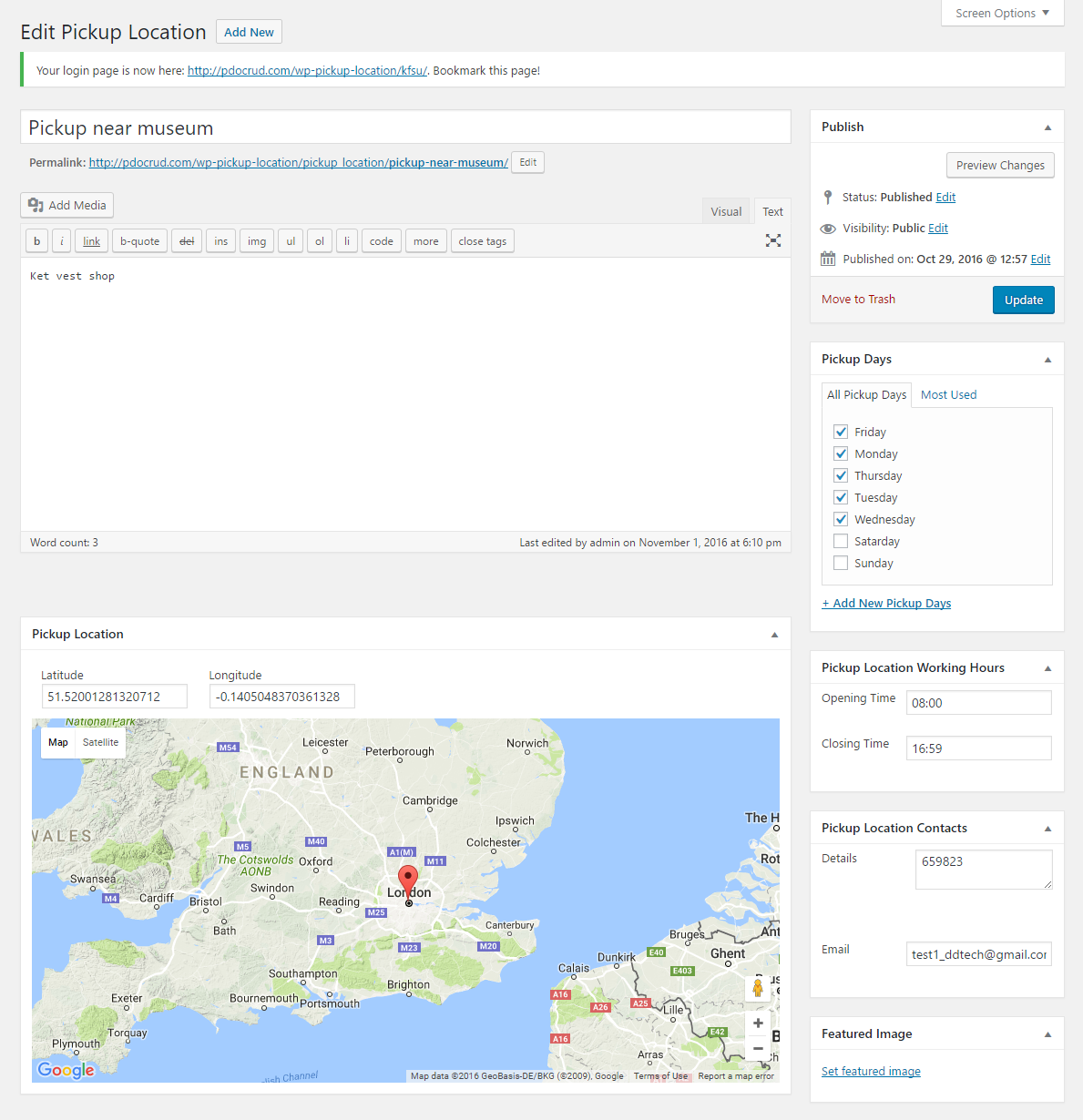Viewport: 1083px width, 1120px height.
Task: Insert code tag
Action: point(382,241)
